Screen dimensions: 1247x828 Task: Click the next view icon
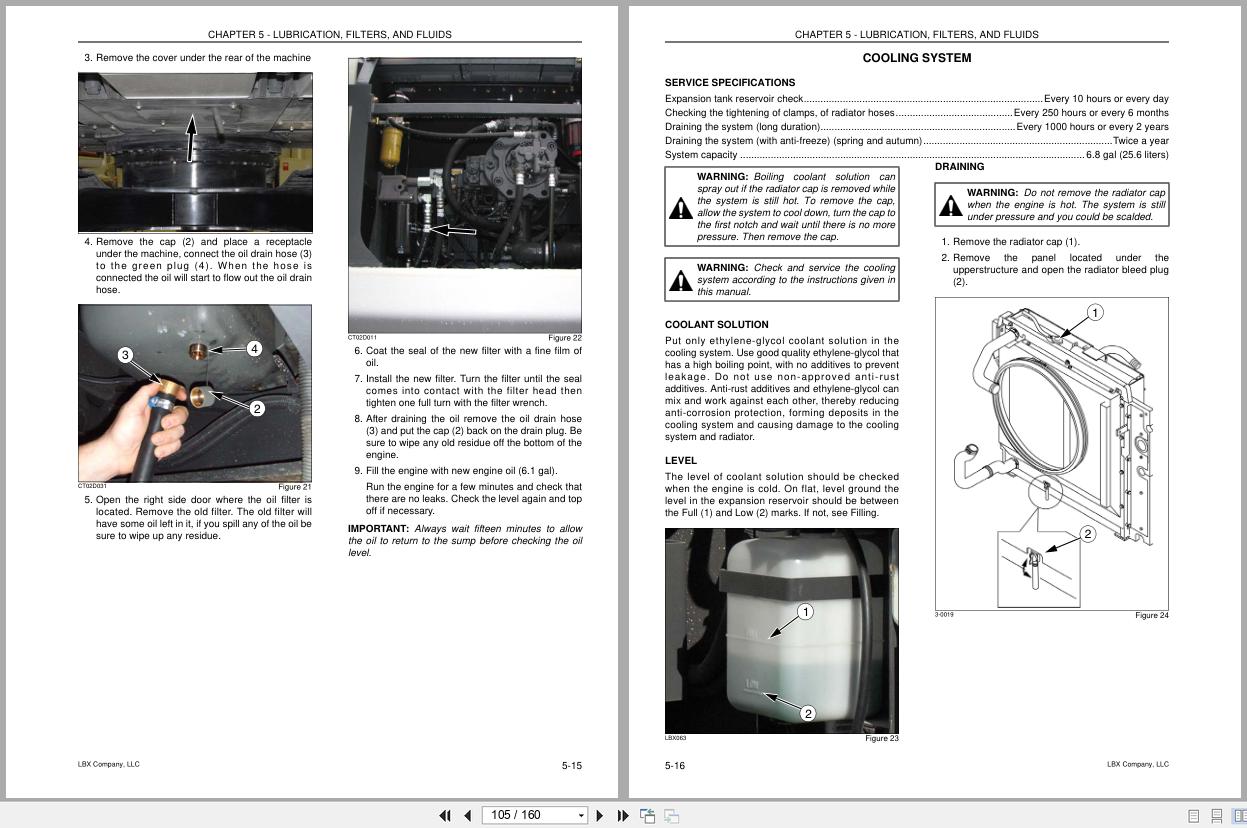[x=672, y=815]
